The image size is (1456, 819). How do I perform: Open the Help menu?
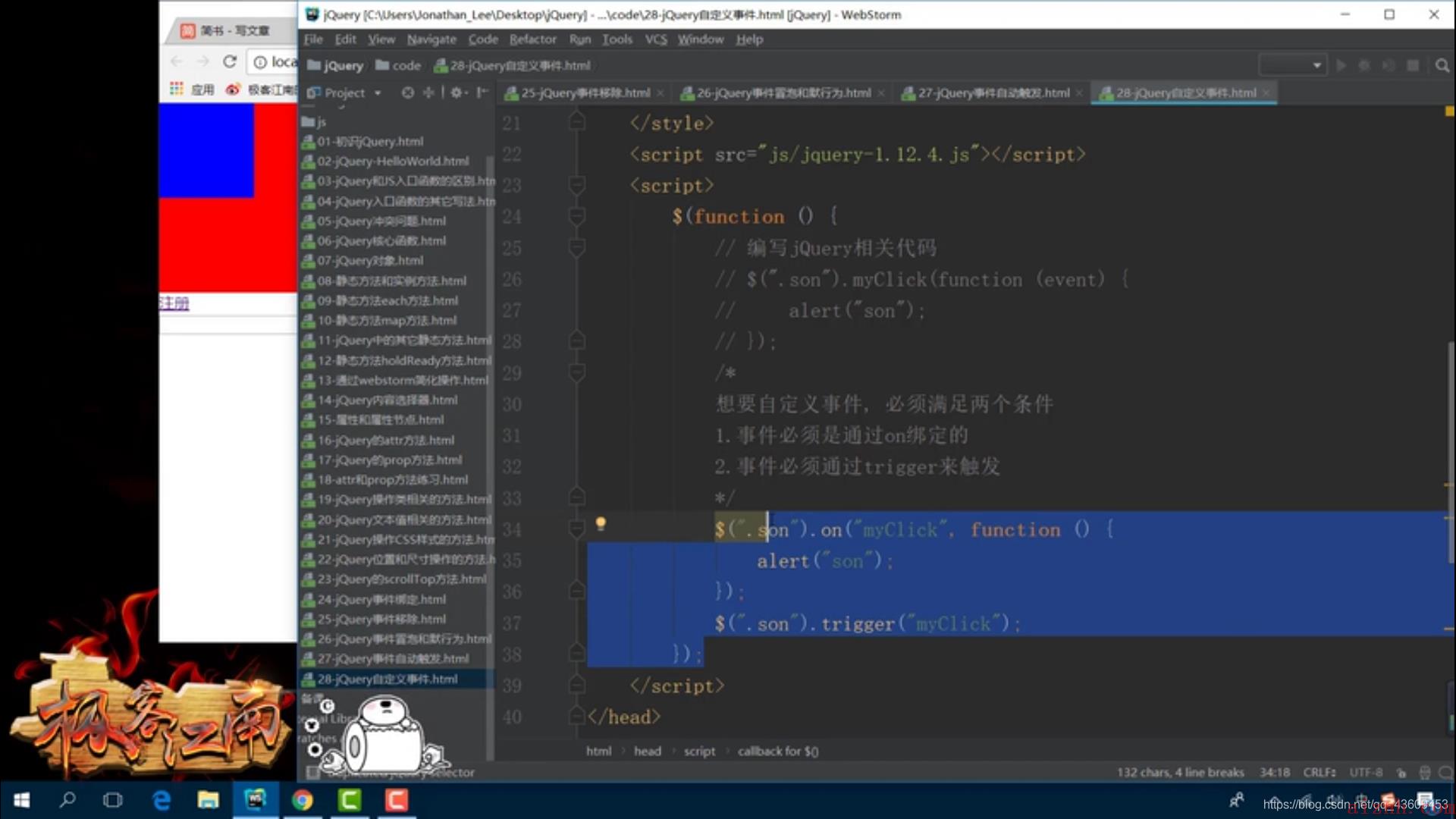749,39
